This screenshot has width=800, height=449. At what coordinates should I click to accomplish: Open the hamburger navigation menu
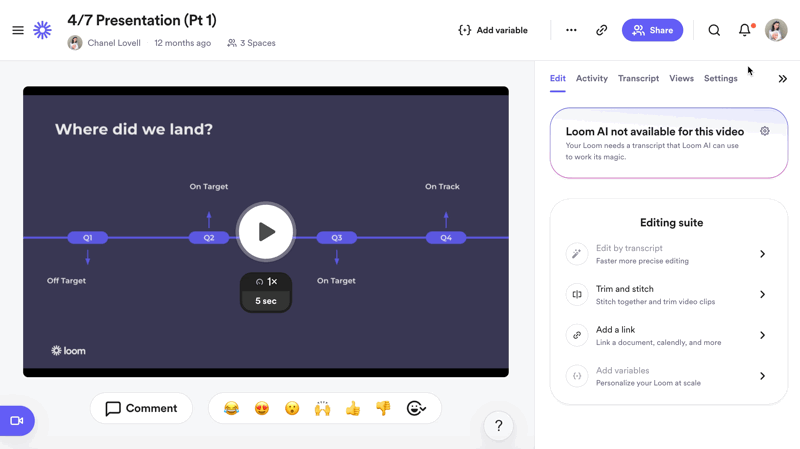(18, 31)
